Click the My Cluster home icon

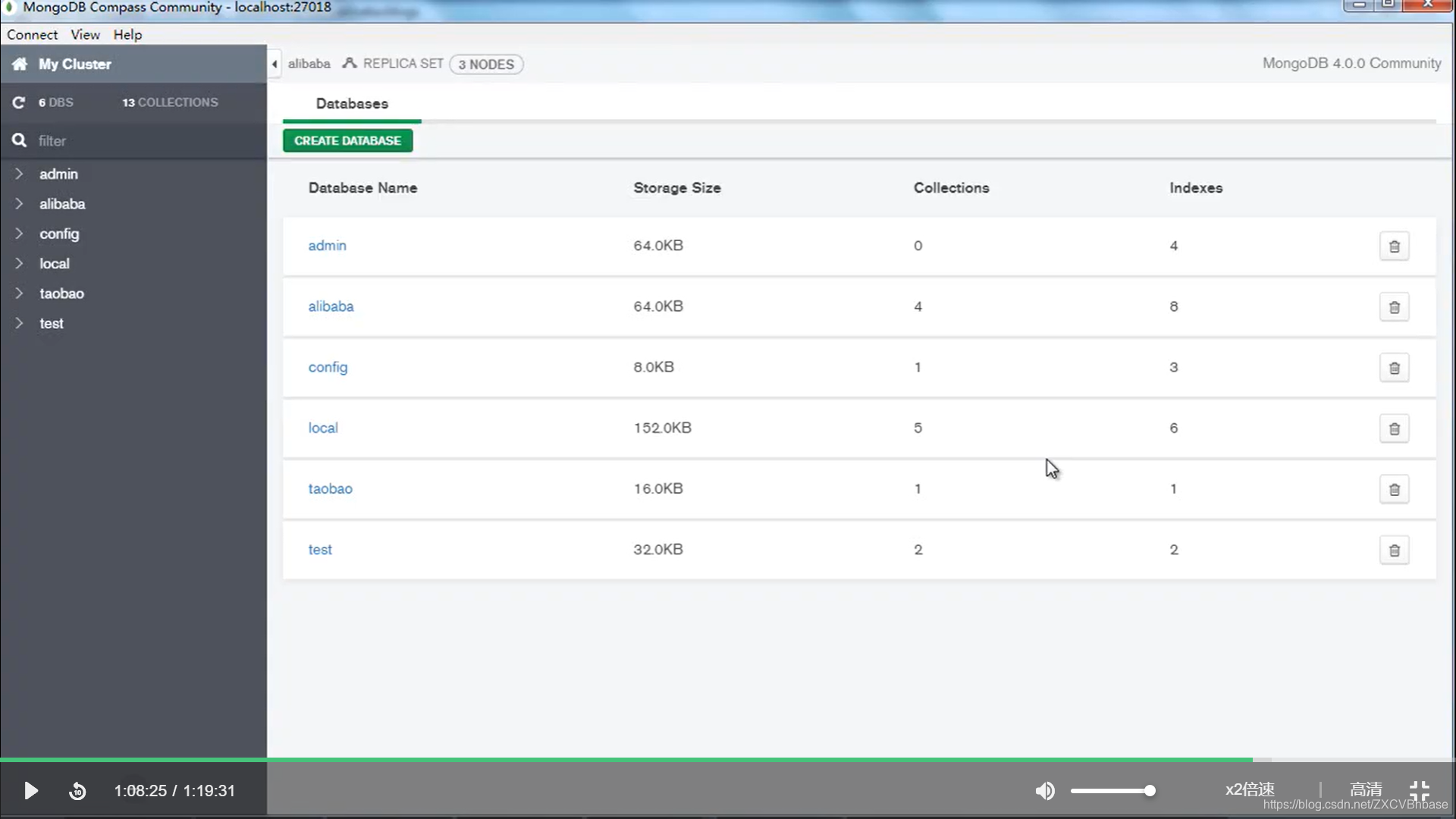(20, 64)
